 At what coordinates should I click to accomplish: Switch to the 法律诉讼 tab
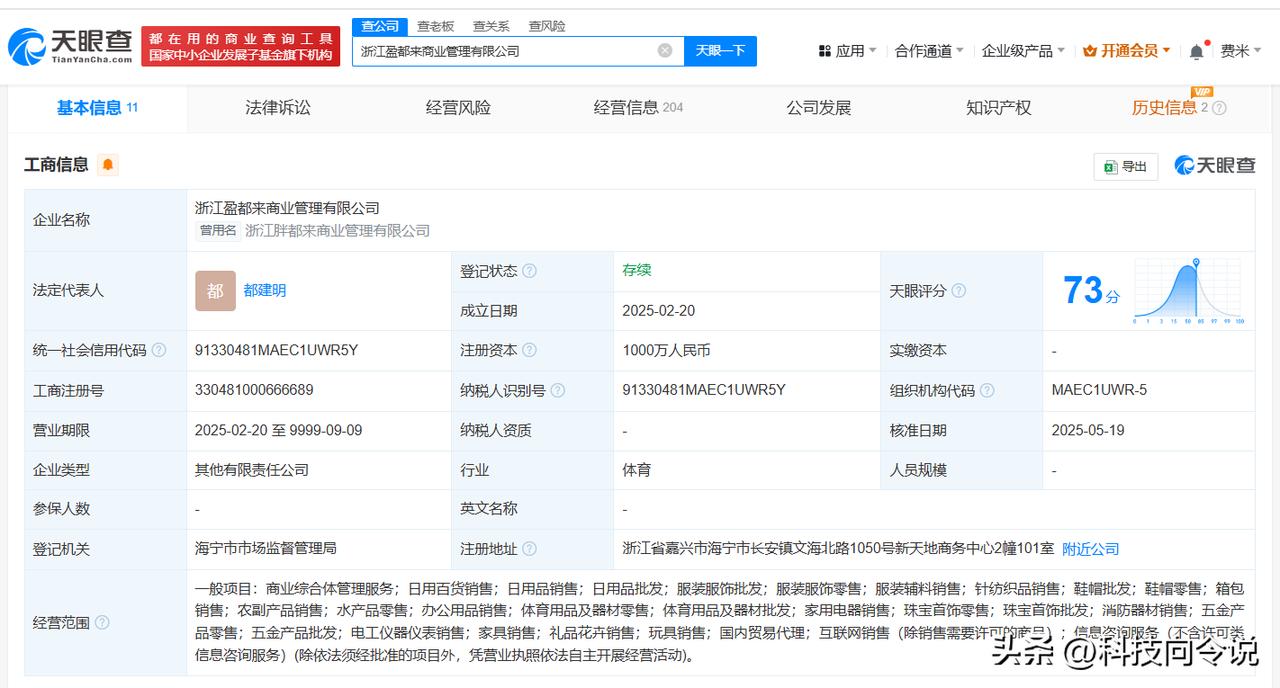pyautogui.click(x=278, y=108)
